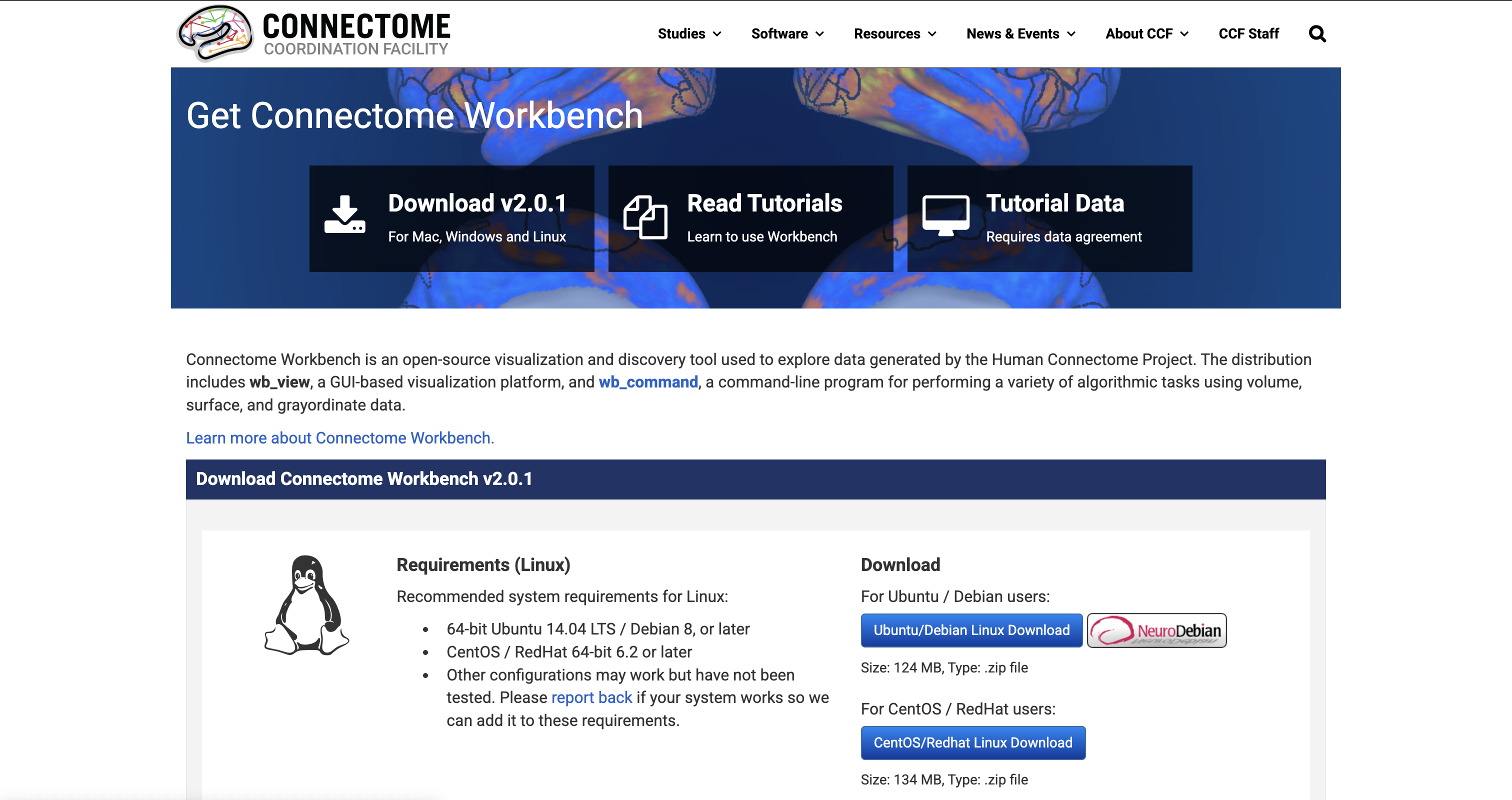Click the search magnifier icon
Screen dimensions: 1512x800
point(1316,34)
